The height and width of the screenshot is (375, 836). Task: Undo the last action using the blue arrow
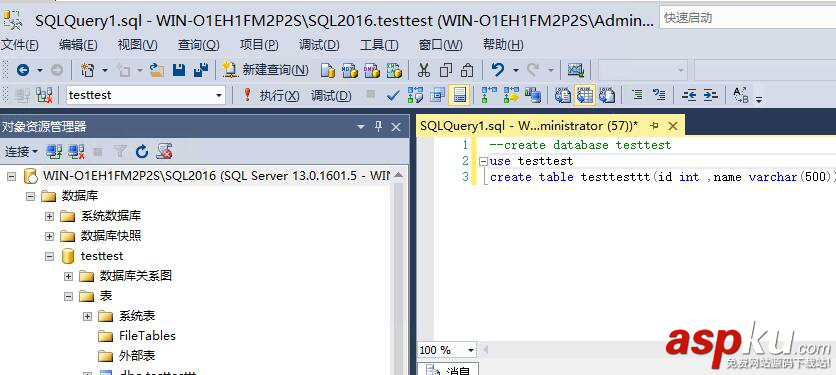point(497,70)
